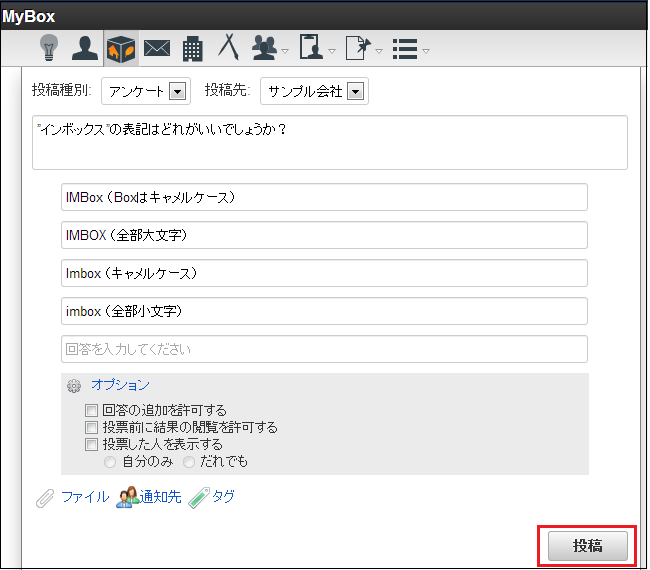
Task: Open the タグ link
Action: click(x=223, y=496)
